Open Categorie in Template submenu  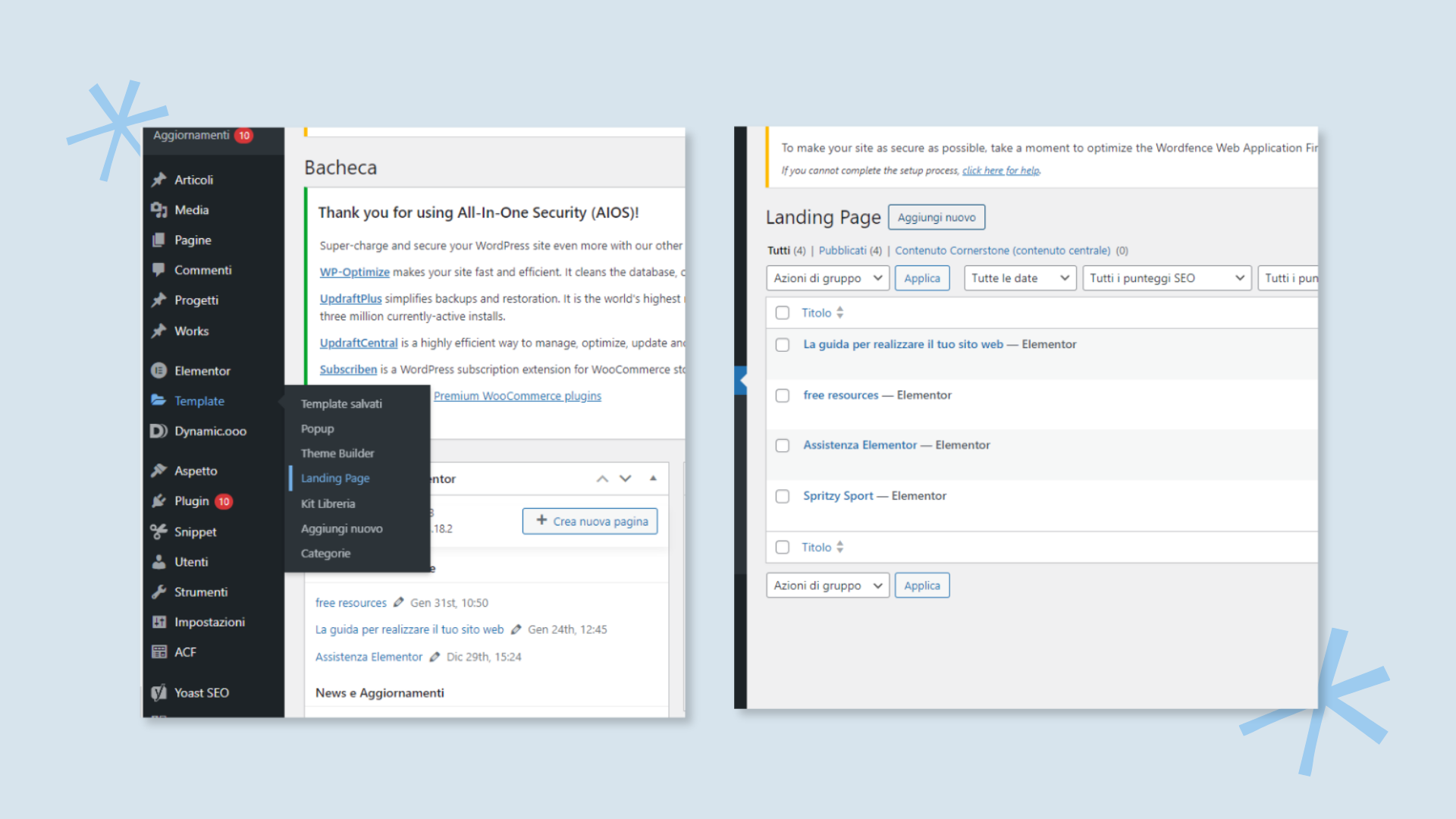point(325,554)
